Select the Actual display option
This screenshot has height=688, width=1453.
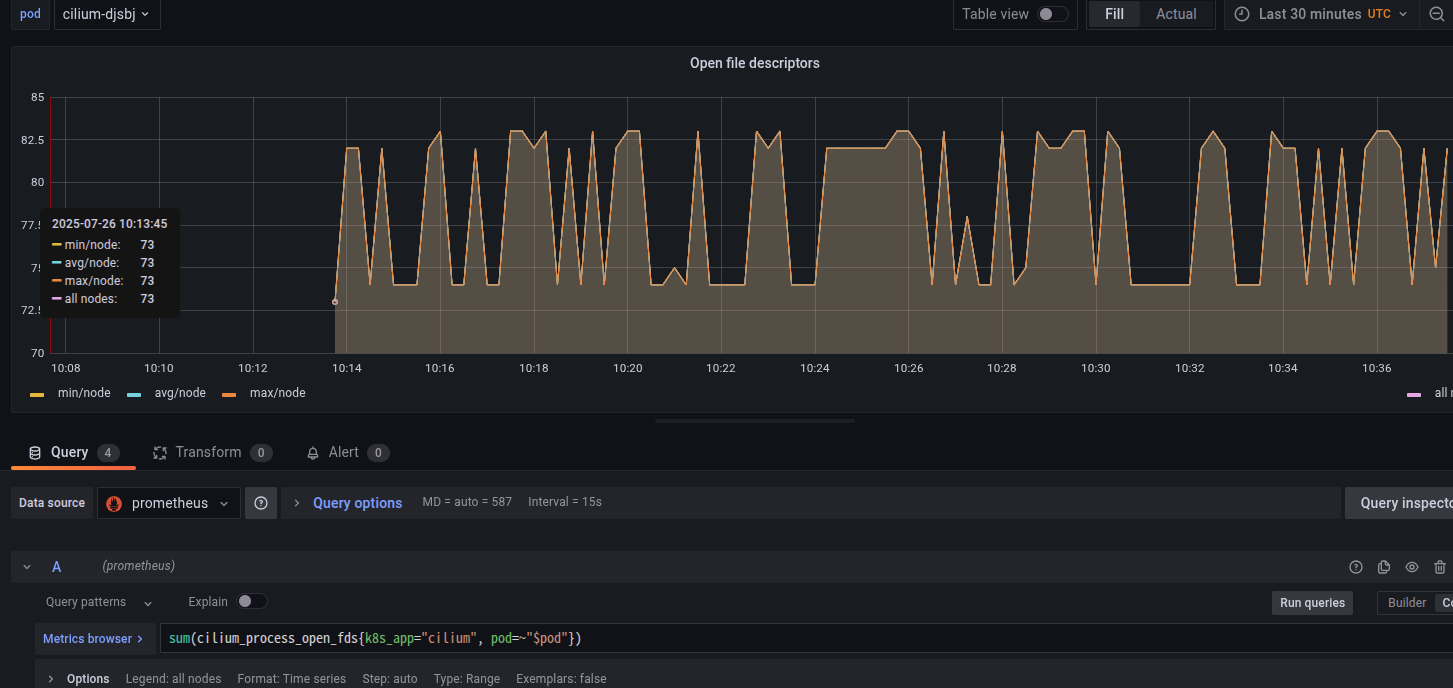pos(1176,14)
